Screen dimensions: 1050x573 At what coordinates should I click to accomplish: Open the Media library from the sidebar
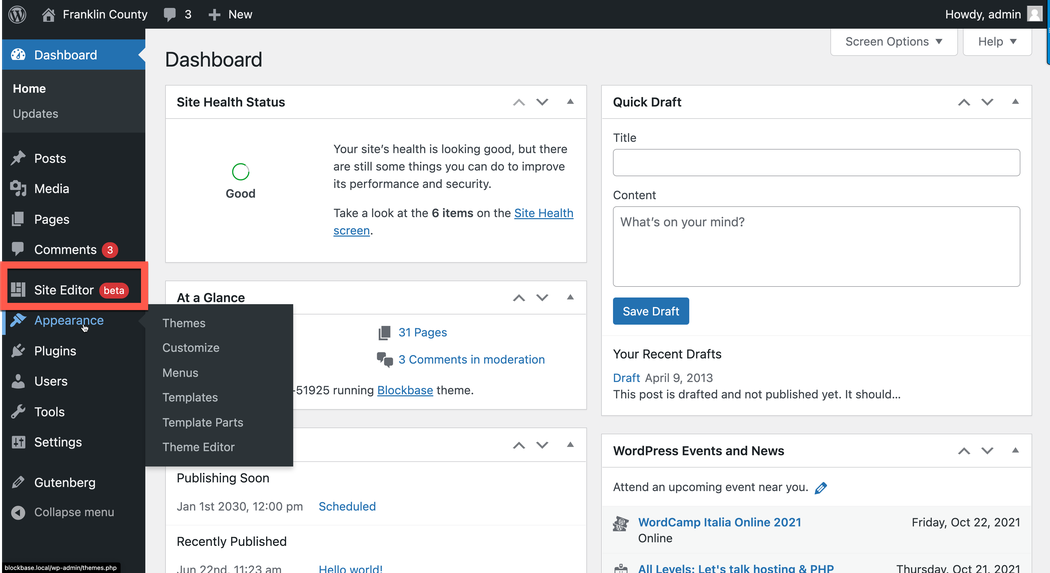(x=51, y=189)
